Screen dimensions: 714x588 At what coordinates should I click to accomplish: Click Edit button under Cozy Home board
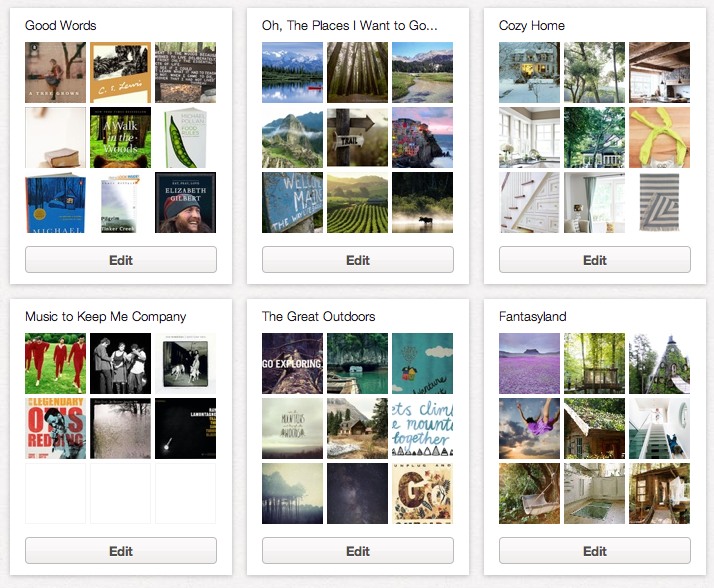[x=595, y=260]
